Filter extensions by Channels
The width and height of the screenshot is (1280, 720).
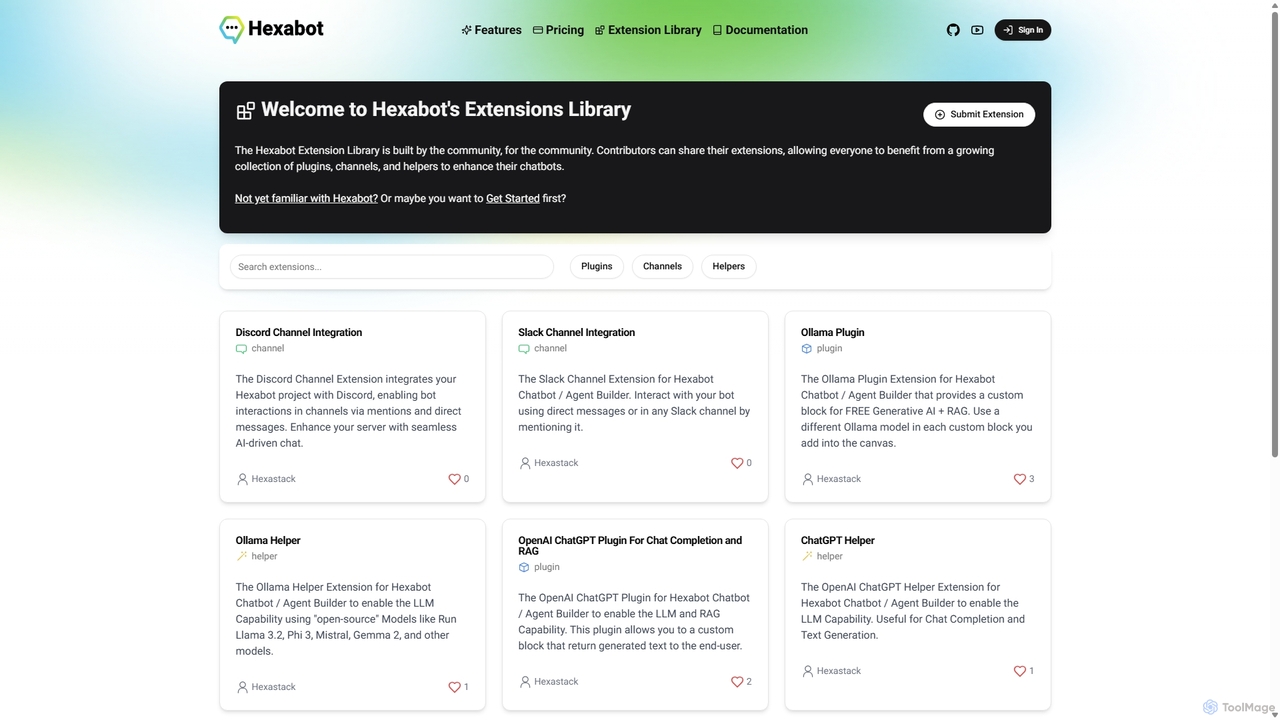[662, 267]
